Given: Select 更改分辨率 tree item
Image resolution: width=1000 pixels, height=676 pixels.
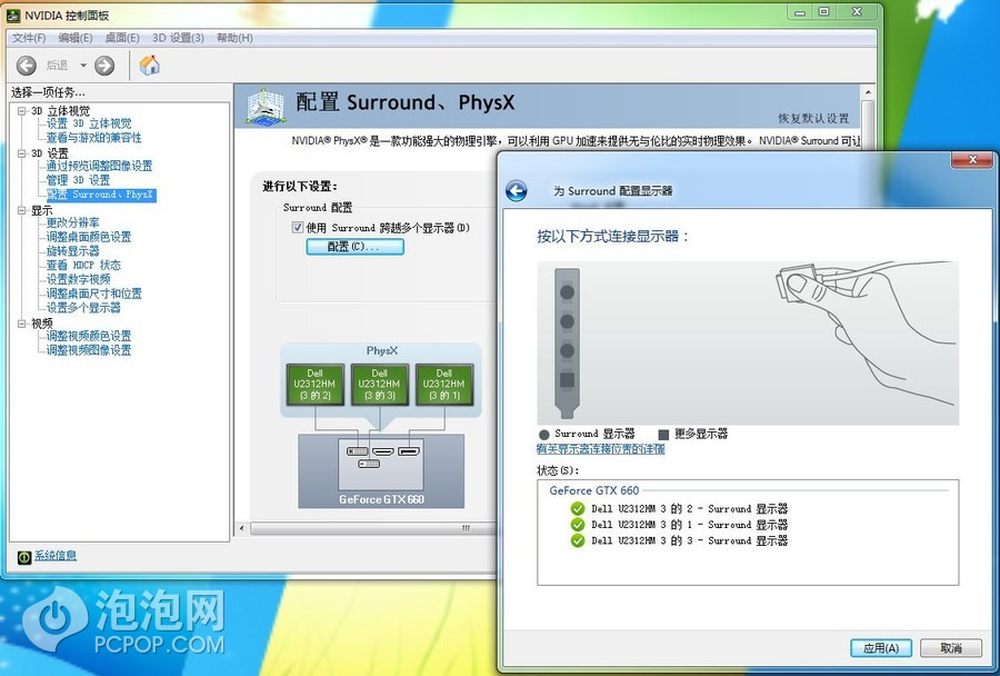Looking at the screenshot, I should pyautogui.click(x=73, y=223).
